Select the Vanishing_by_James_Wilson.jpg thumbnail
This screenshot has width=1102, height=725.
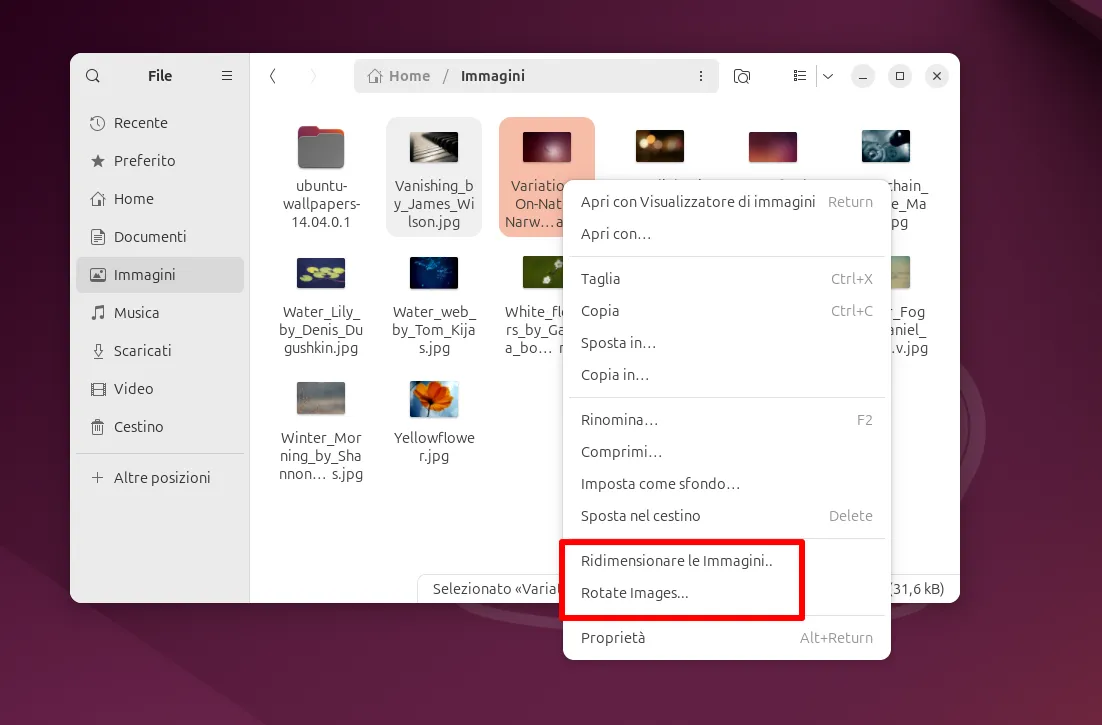(434, 147)
